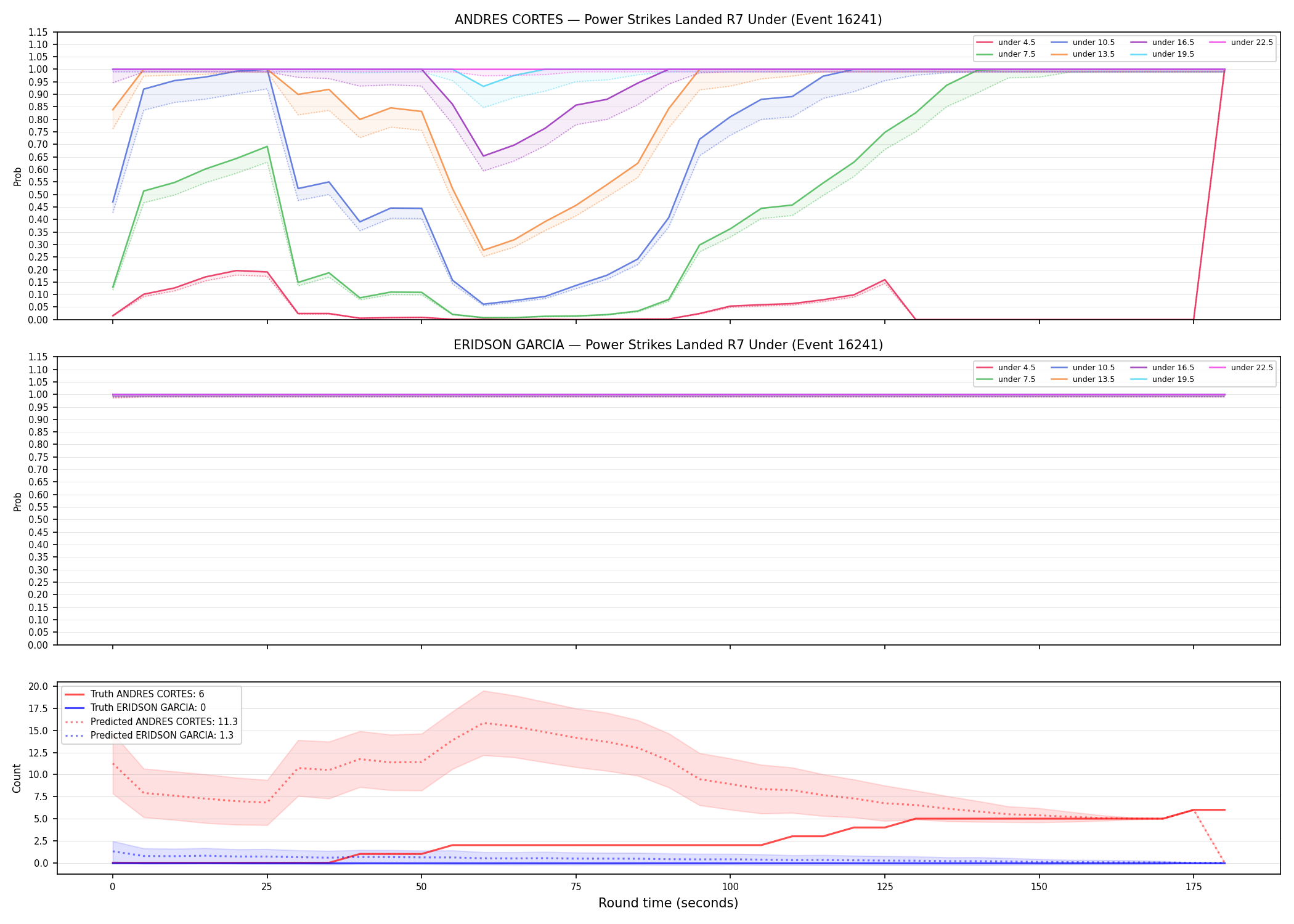Pick 'under 16.5' in the Garcia chart legend

pos(1163,368)
